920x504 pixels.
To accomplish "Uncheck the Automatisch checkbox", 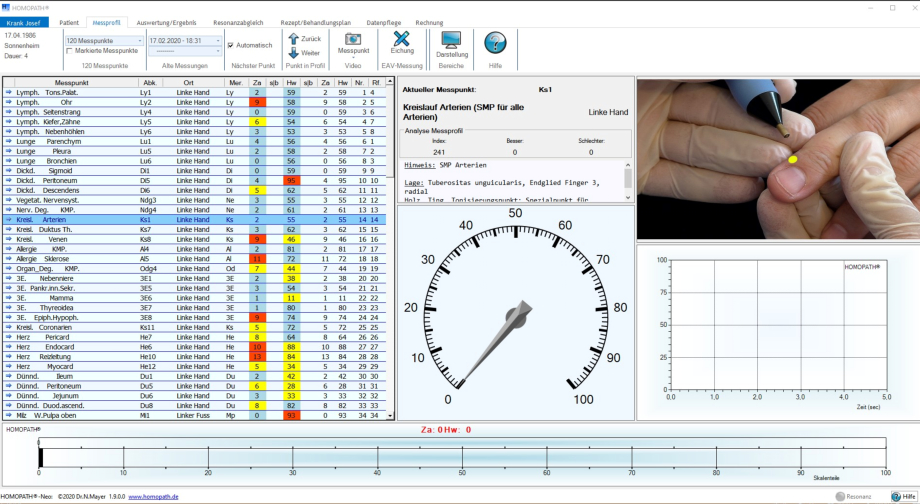I will 231,45.
